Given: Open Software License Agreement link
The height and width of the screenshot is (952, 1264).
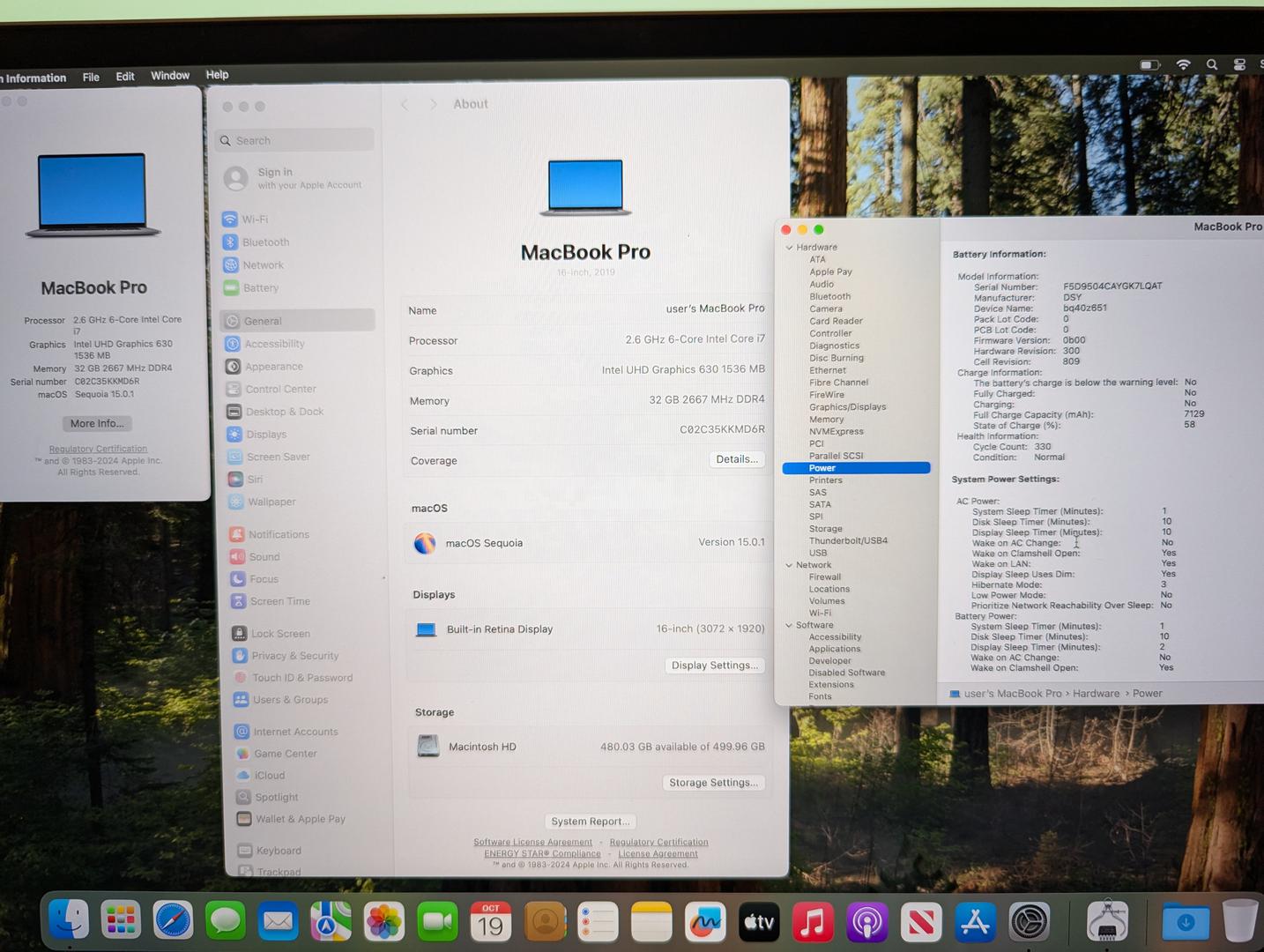Looking at the screenshot, I should (532, 843).
